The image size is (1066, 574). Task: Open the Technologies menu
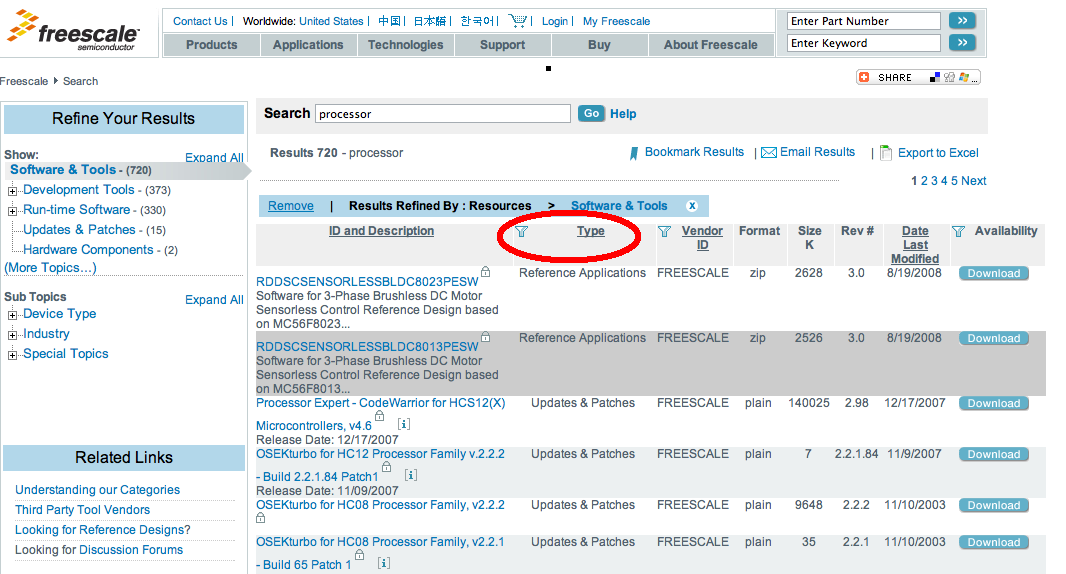pos(405,45)
